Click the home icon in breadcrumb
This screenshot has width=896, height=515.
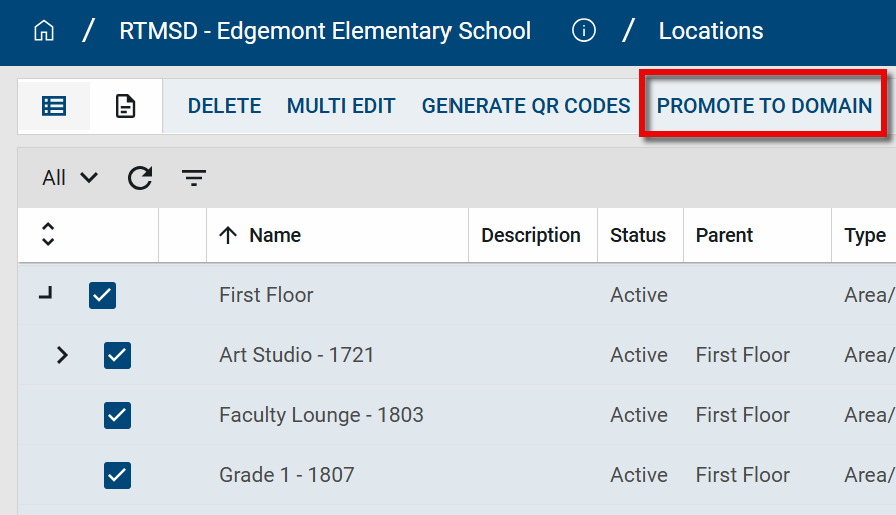(43, 31)
